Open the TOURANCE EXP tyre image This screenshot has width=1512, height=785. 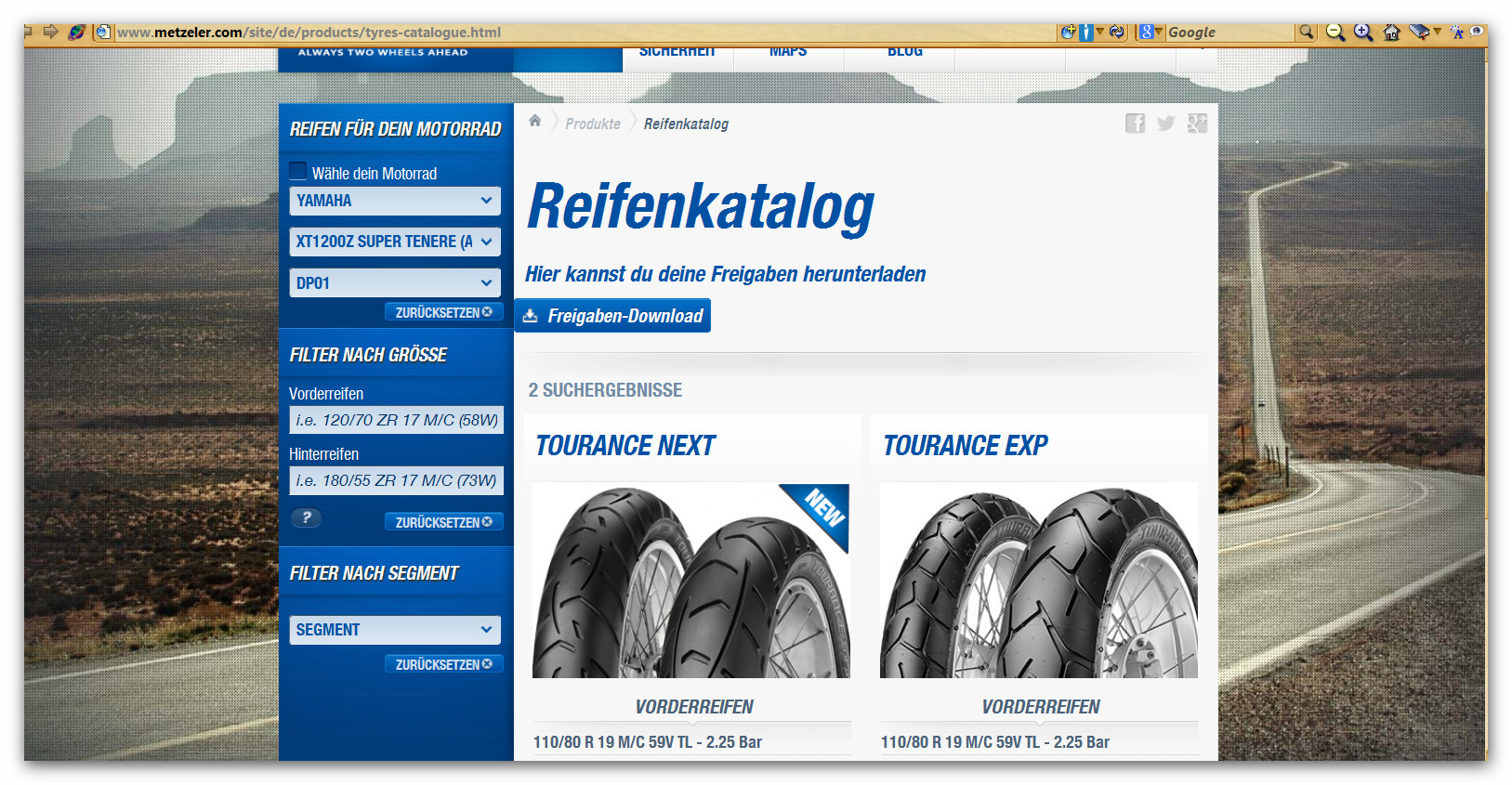click(1038, 581)
